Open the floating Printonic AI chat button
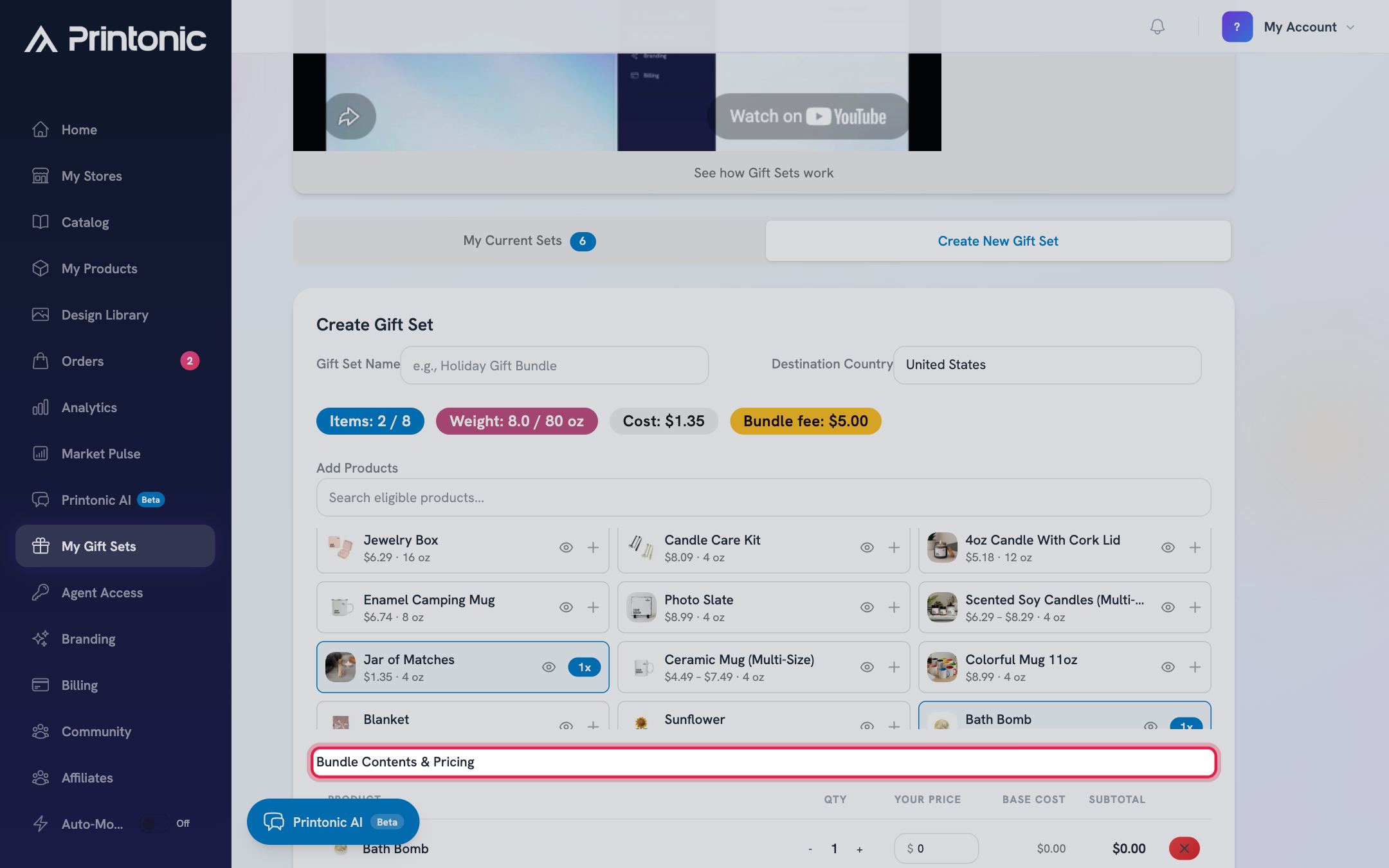 (333, 822)
